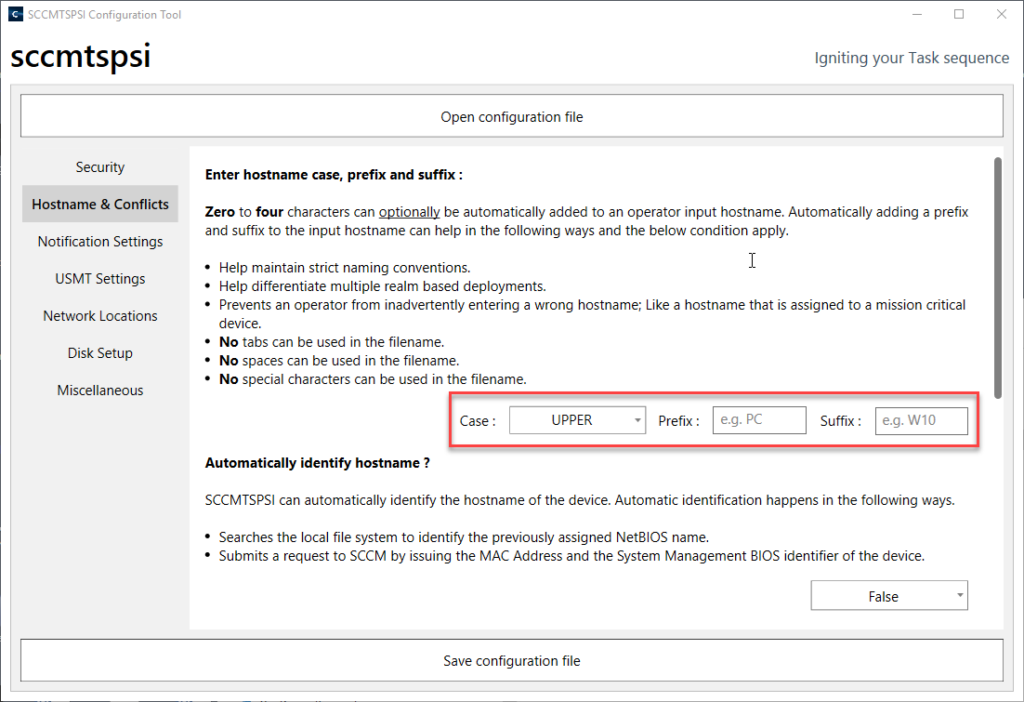Image resolution: width=1024 pixels, height=702 pixels.
Task: Click the sccmtspsi heading logo text
Action: pyautogui.click(x=80, y=57)
